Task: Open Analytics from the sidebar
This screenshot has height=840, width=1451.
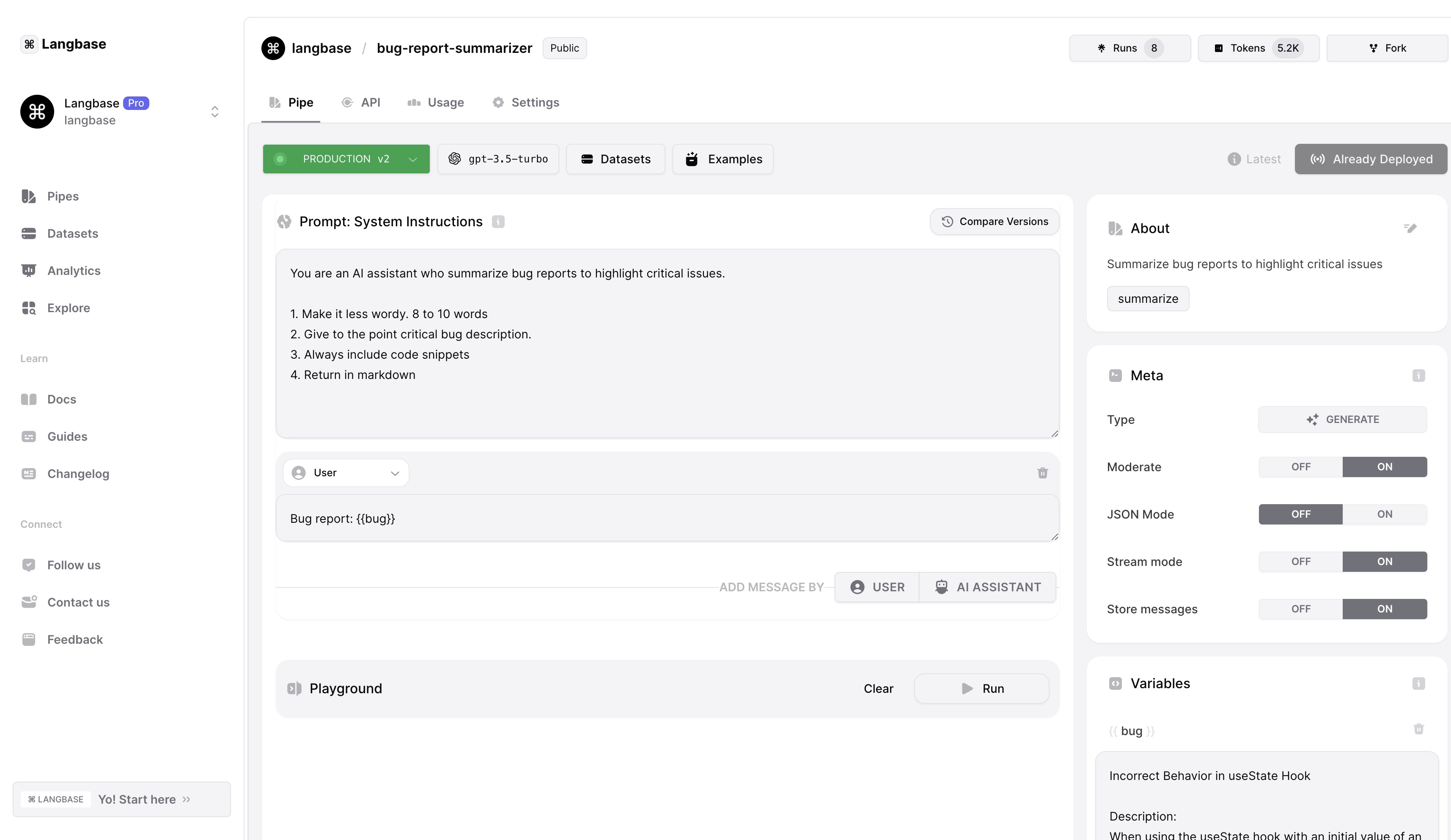Action: click(x=73, y=271)
